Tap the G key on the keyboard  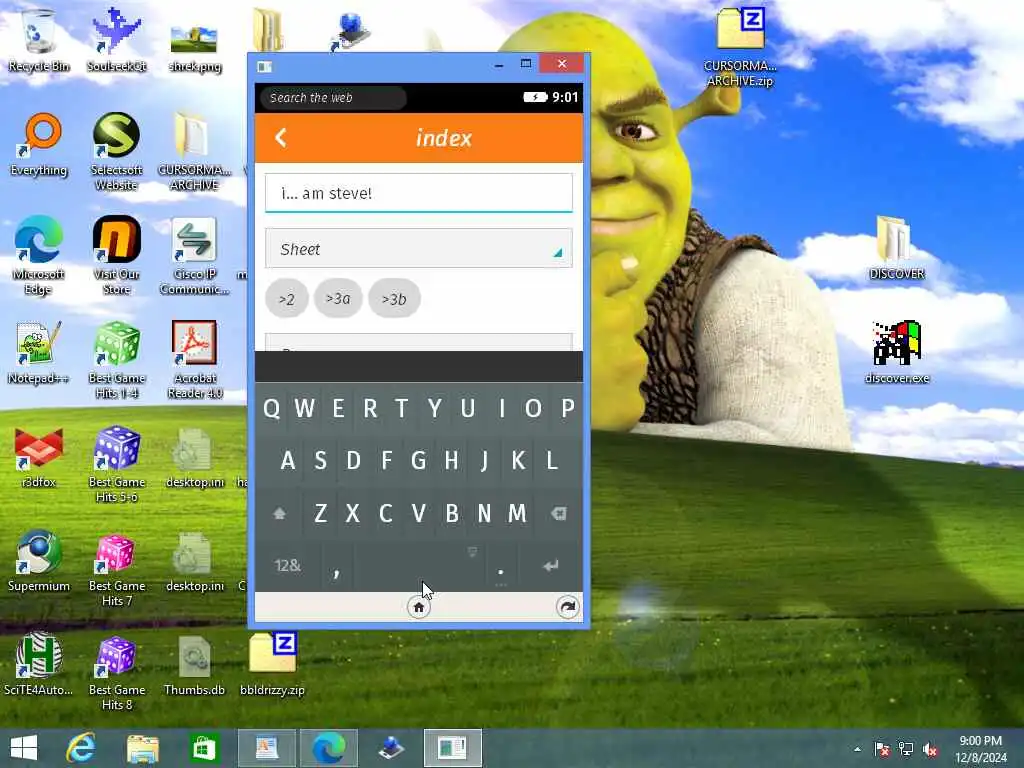pos(419,461)
